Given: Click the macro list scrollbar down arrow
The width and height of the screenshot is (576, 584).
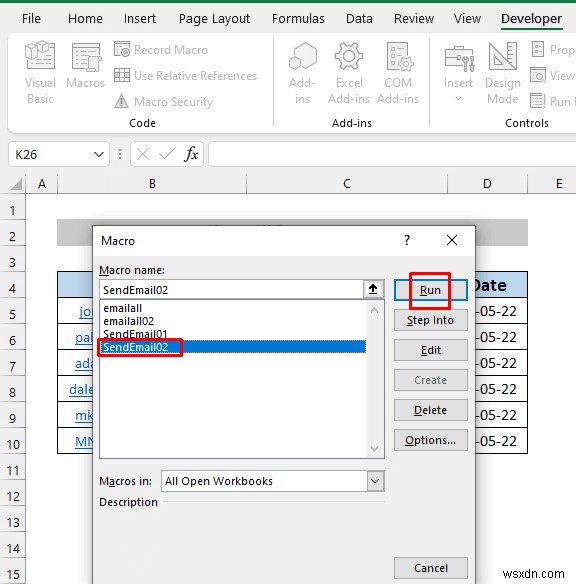Looking at the screenshot, I should point(375,449).
